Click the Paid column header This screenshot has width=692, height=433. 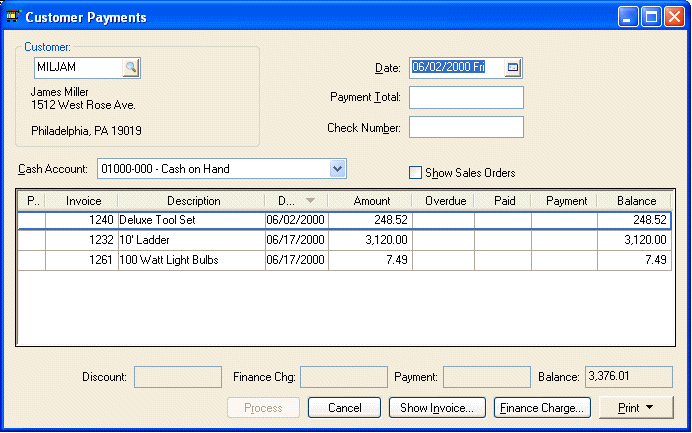pos(503,201)
